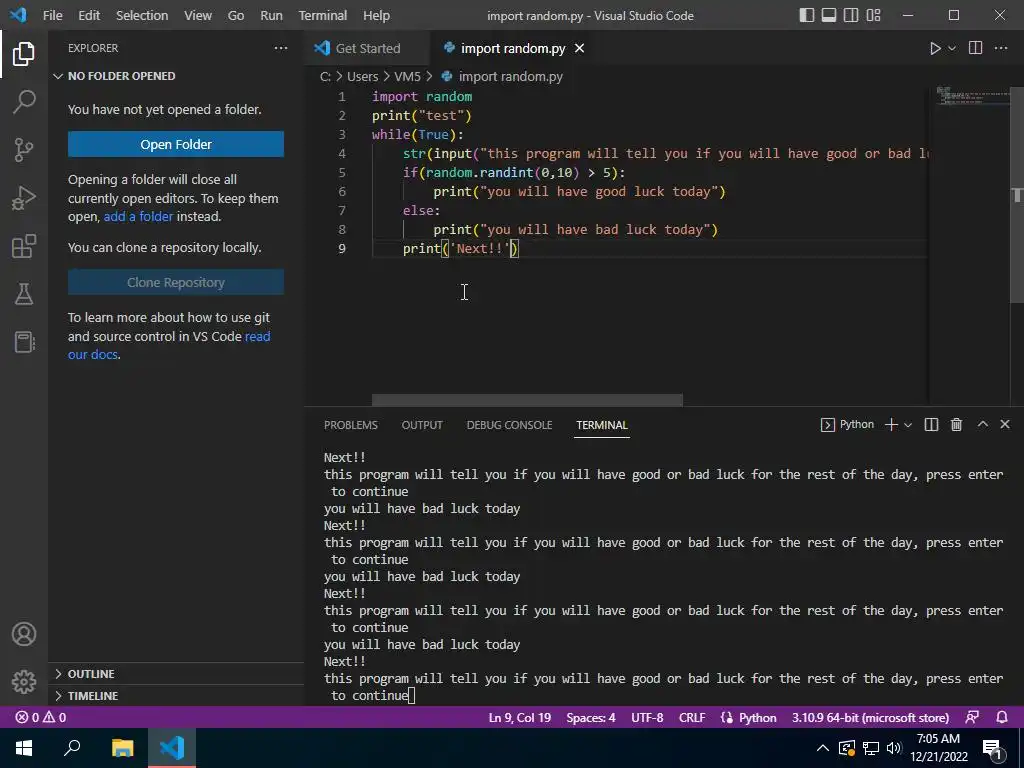Image resolution: width=1024 pixels, height=768 pixels.
Task: Select Python language mode in status bar
Action: (749, 717)
